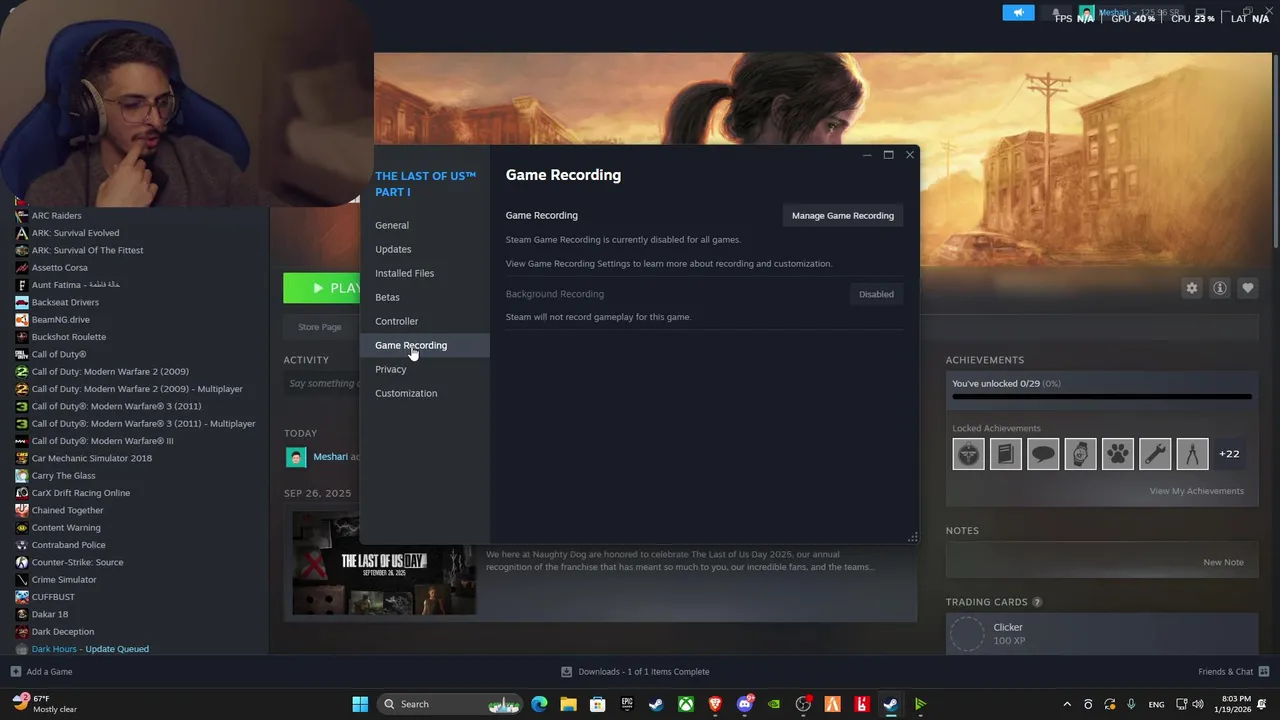
Task: Open Discord from taskbar
Action: pyautogui.click(x=744, y=704)
